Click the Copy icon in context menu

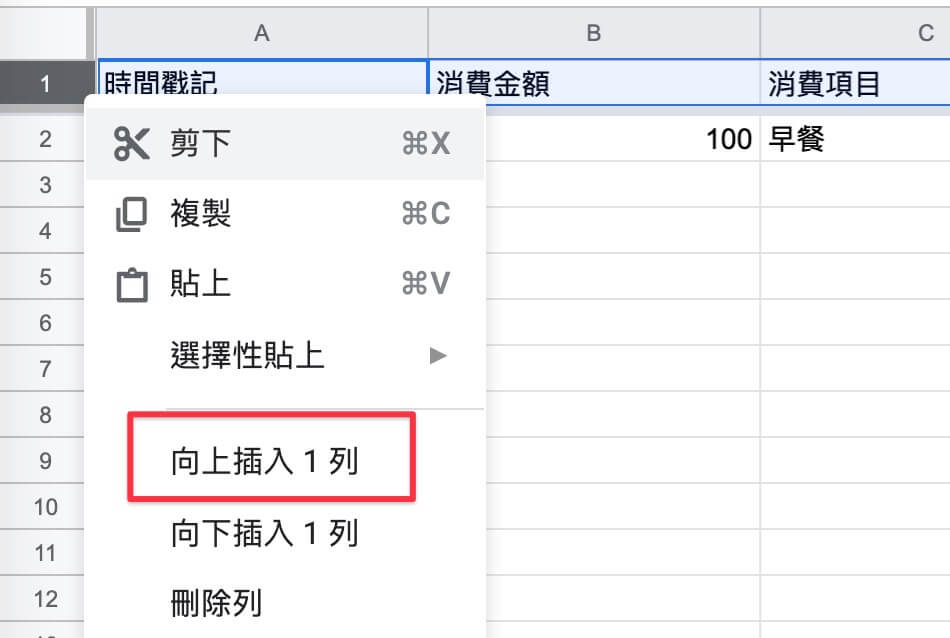click(131, 214)
